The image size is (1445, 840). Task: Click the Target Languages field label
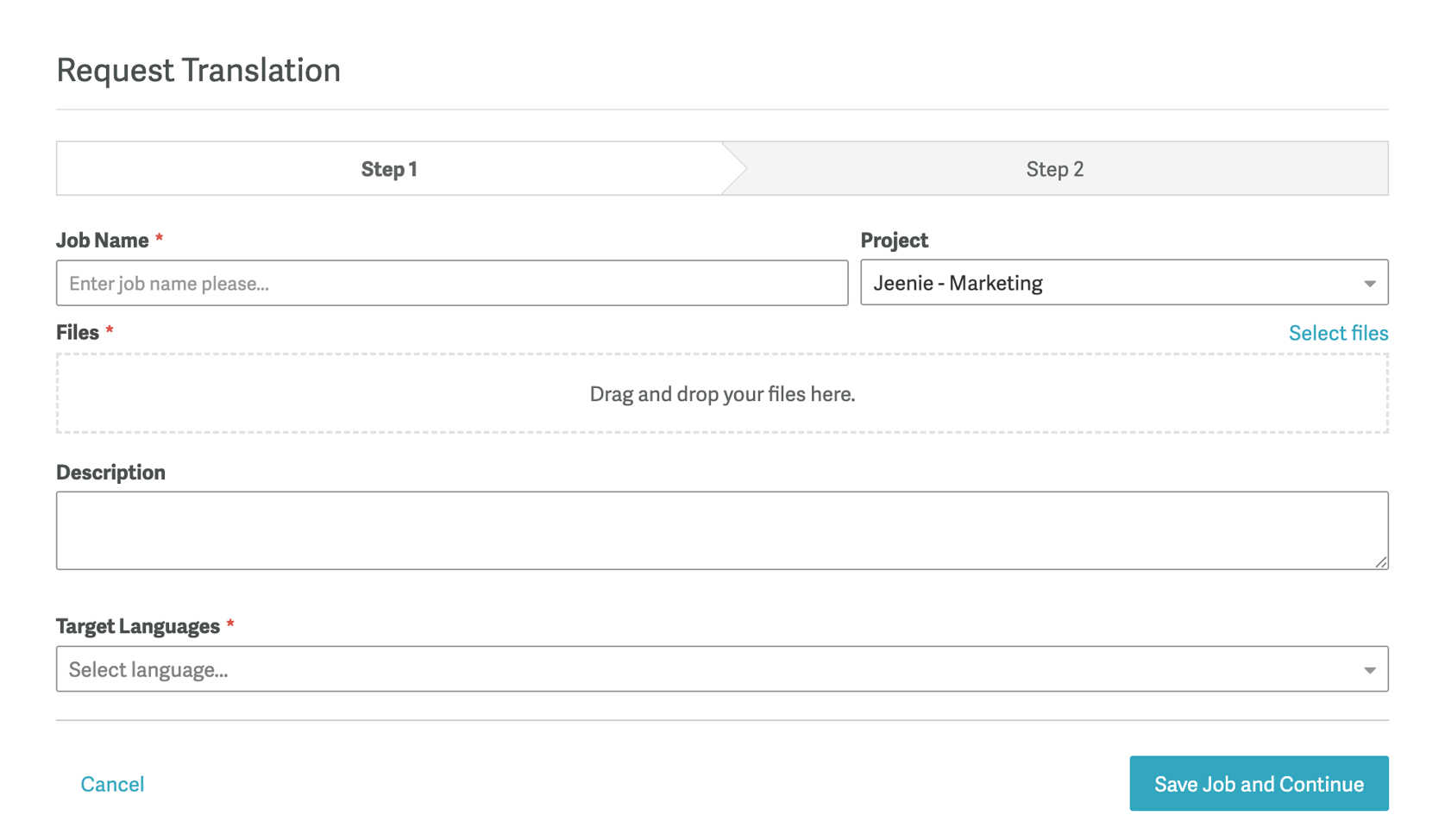pos(138,626)
